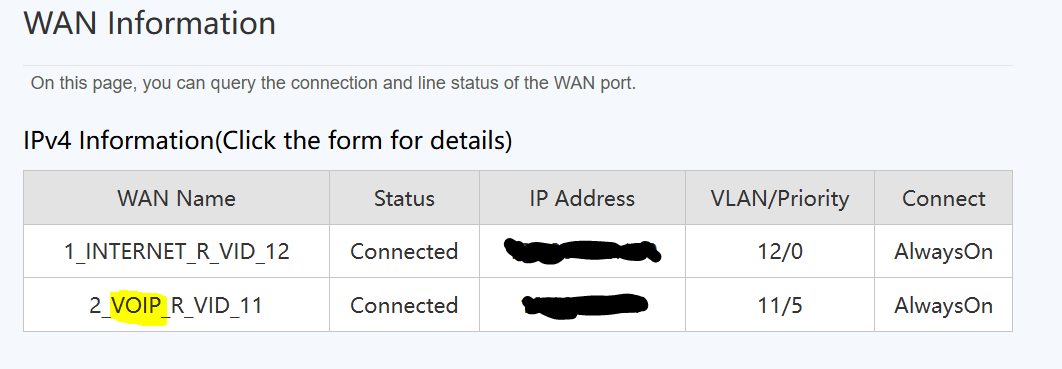Click the WAN Information page title

[150, 23]
